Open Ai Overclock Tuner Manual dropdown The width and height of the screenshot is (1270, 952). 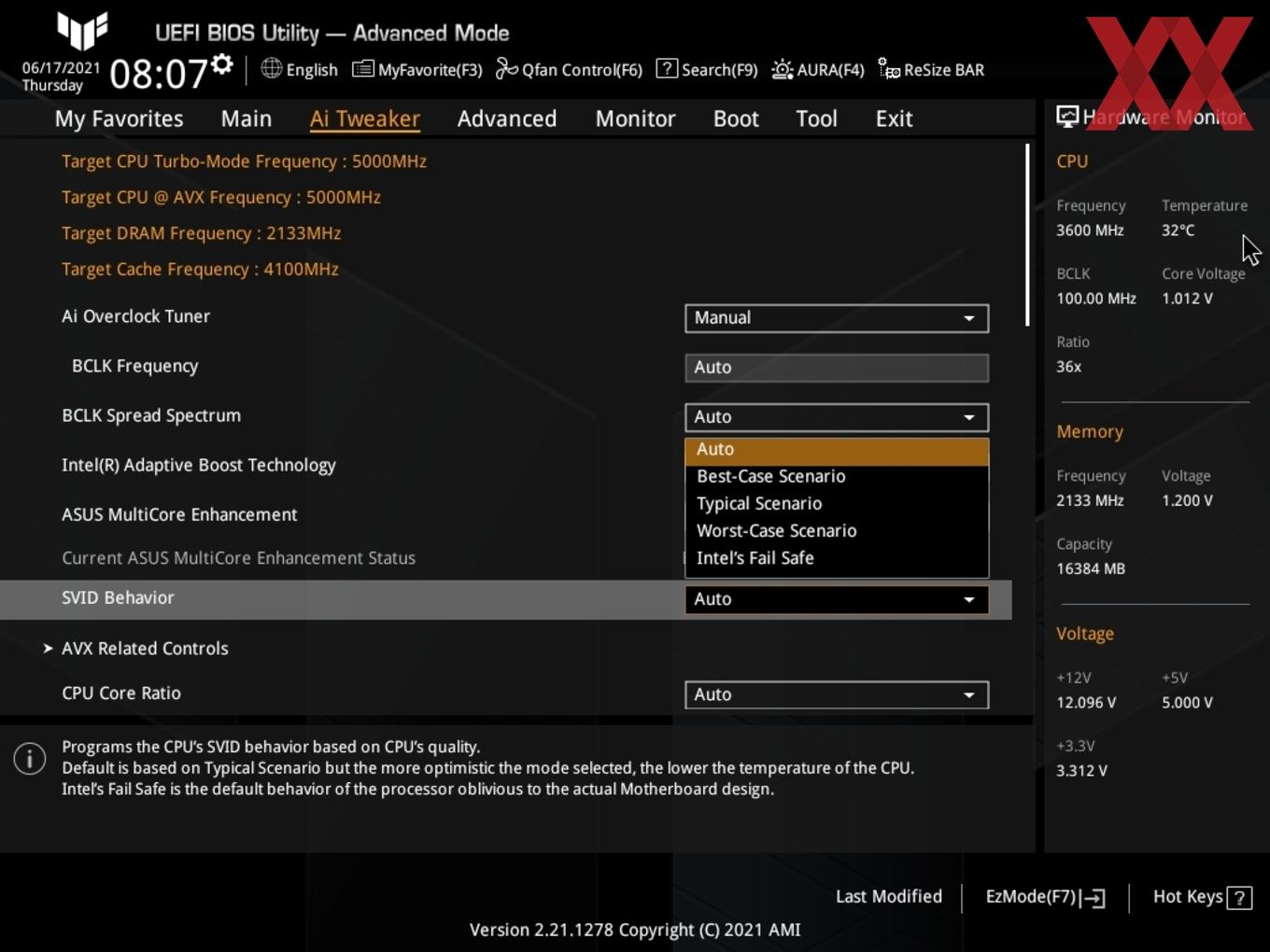pos(837,318)
